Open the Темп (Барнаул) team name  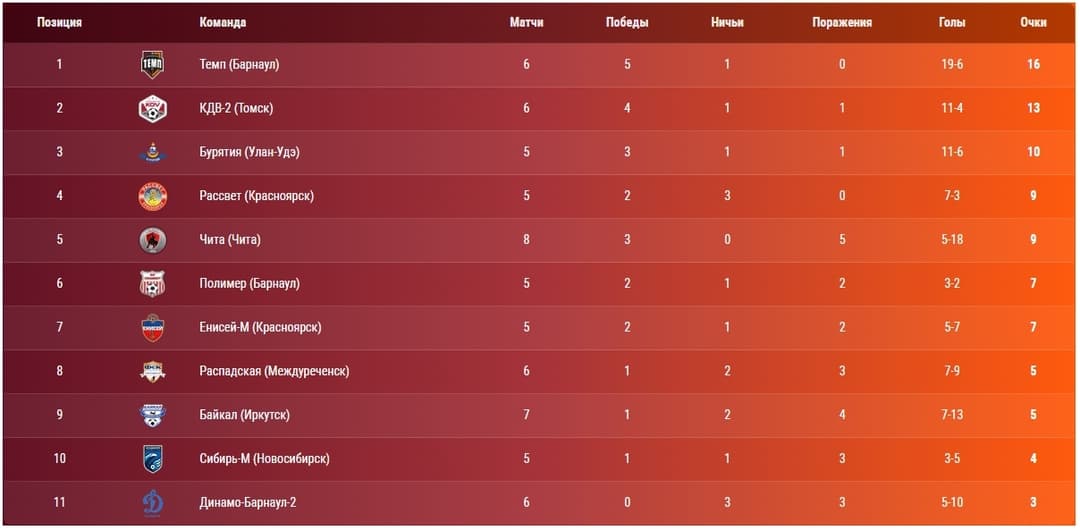239,65
